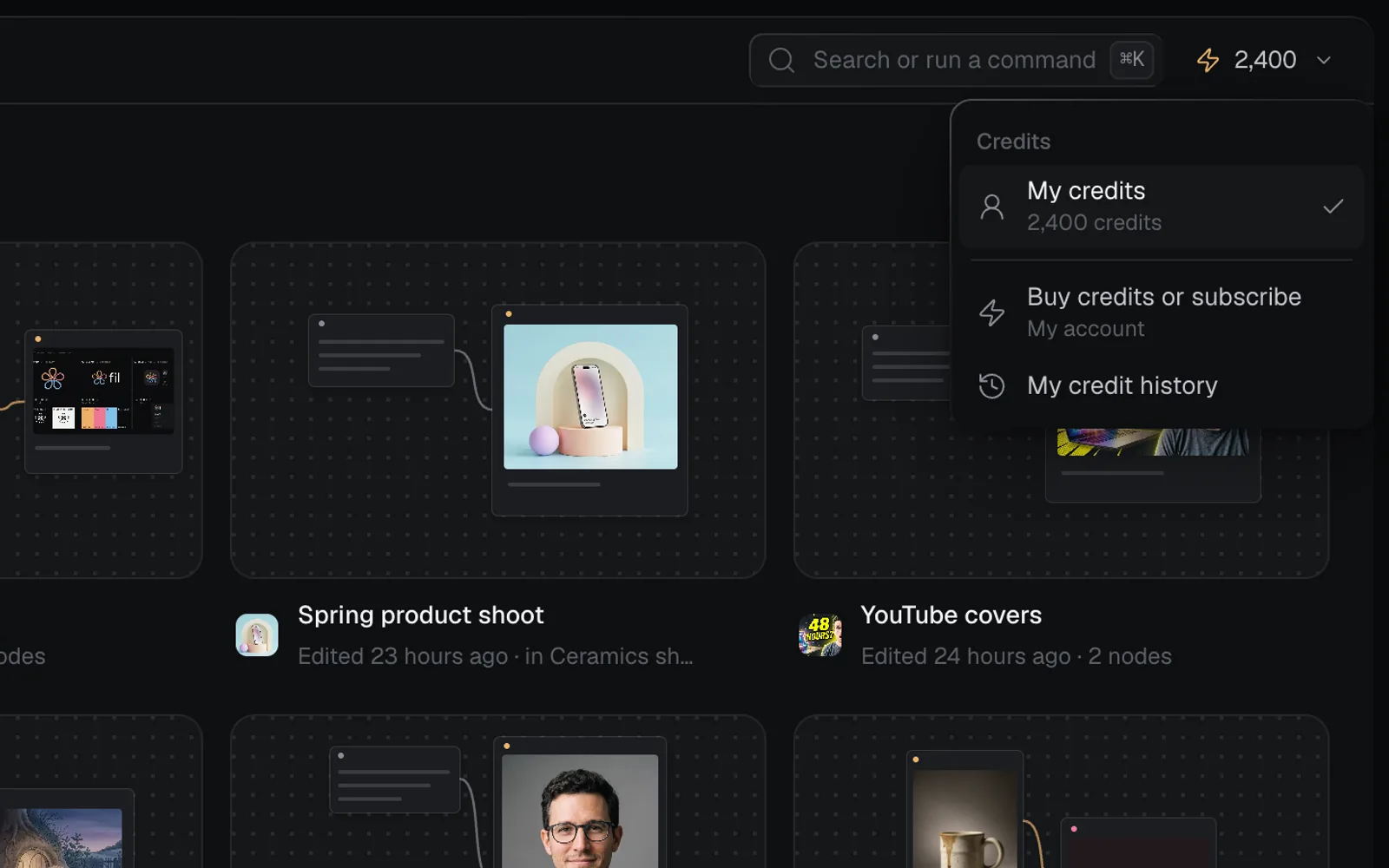Click the lightning icon beside Buy credits

(x=991, y=312)
